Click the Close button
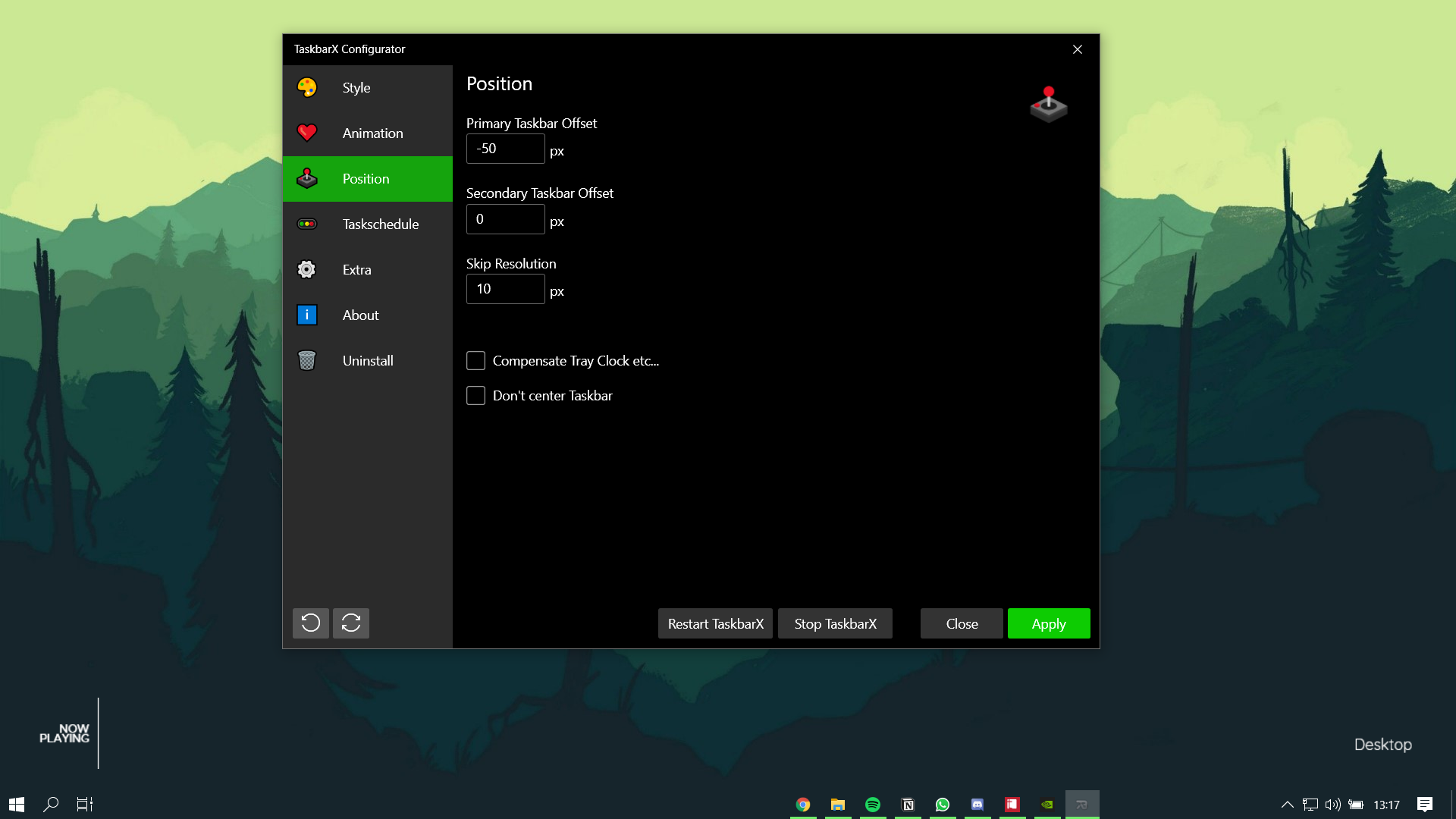The height and width of the screenshot is (819, 1456). (962, 623)
